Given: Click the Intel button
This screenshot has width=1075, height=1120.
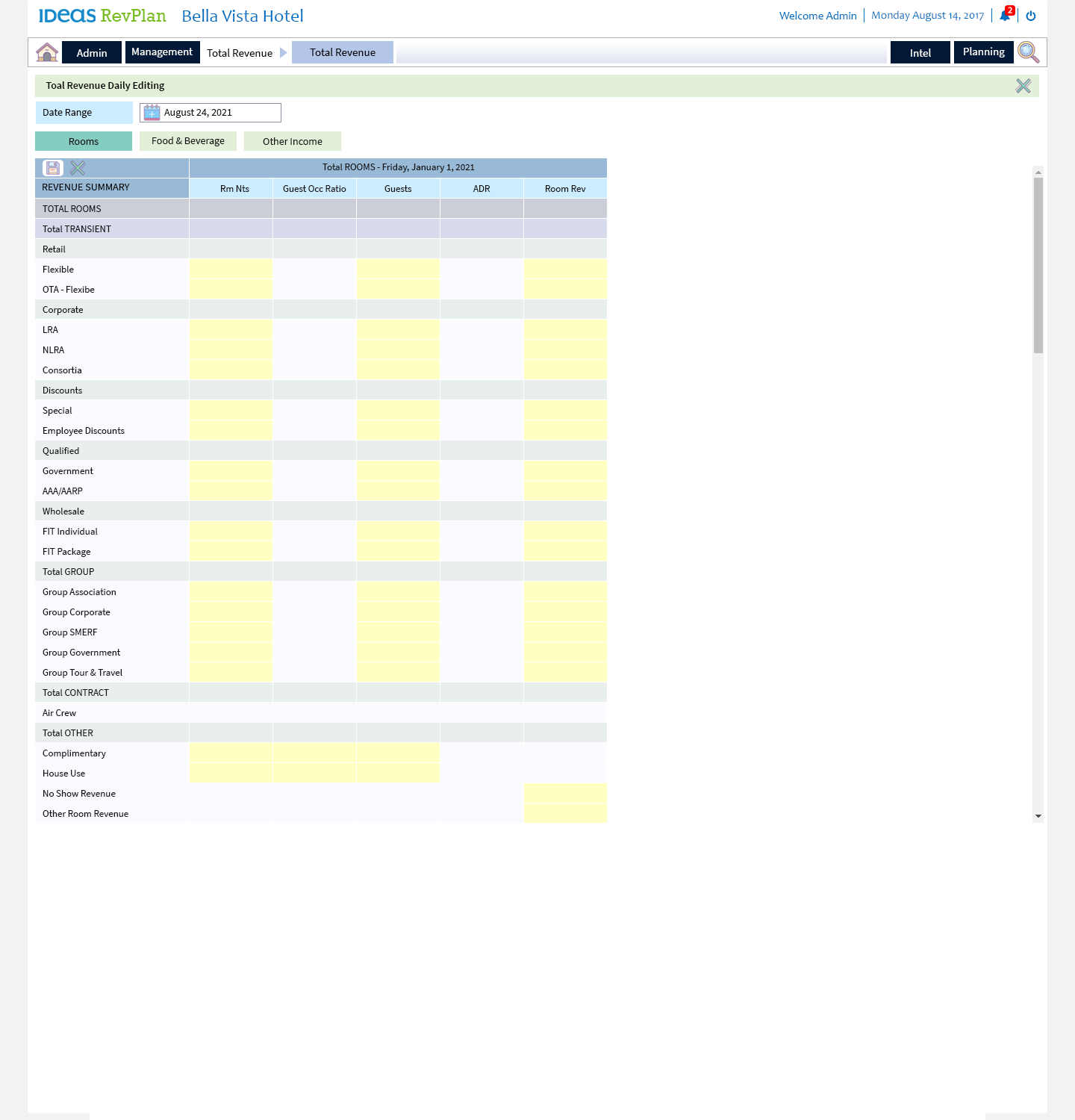Looking at the screenshot, I should point(920,52).
